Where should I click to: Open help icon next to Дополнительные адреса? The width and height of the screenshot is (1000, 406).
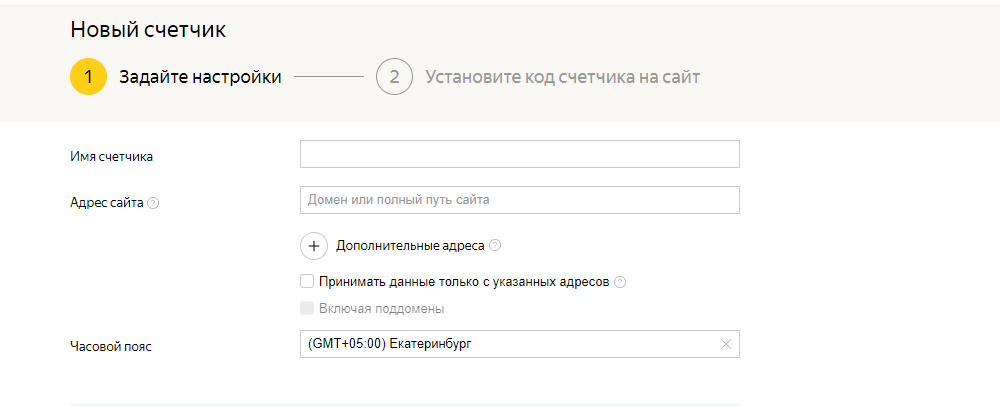(x=495, y=245)
